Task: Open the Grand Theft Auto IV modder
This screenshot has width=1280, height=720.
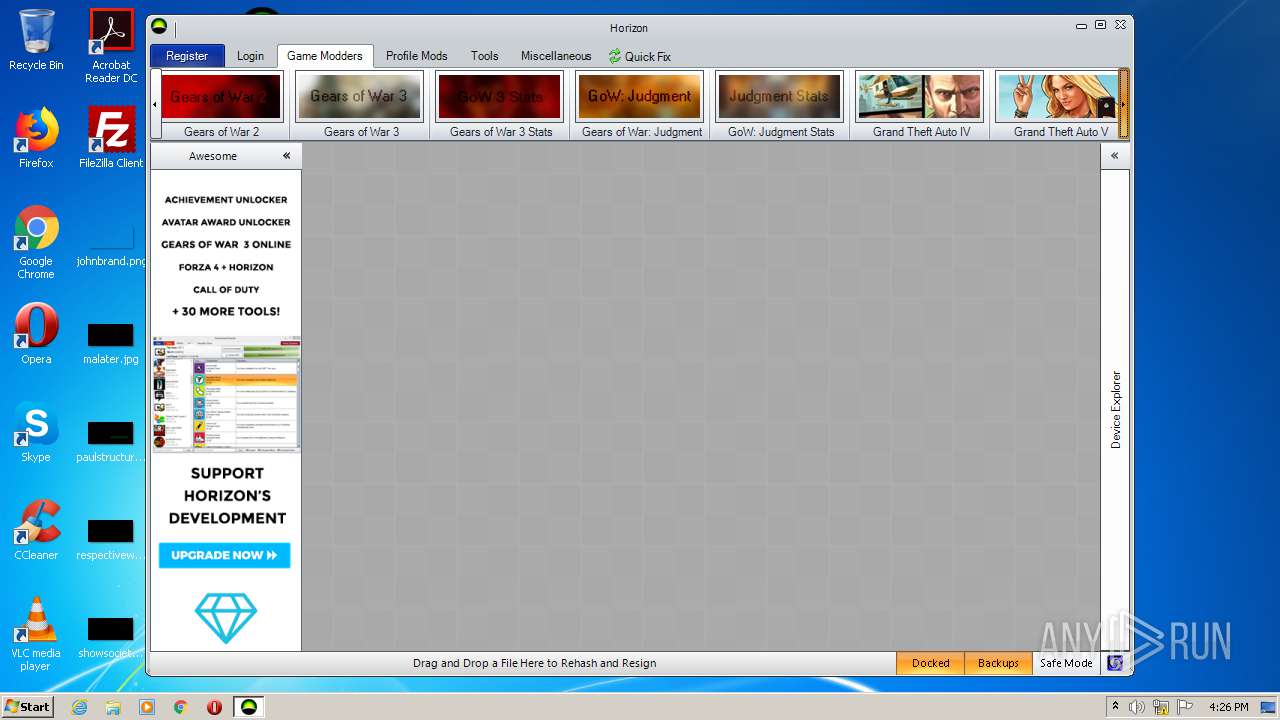Action: click(920, 105)
